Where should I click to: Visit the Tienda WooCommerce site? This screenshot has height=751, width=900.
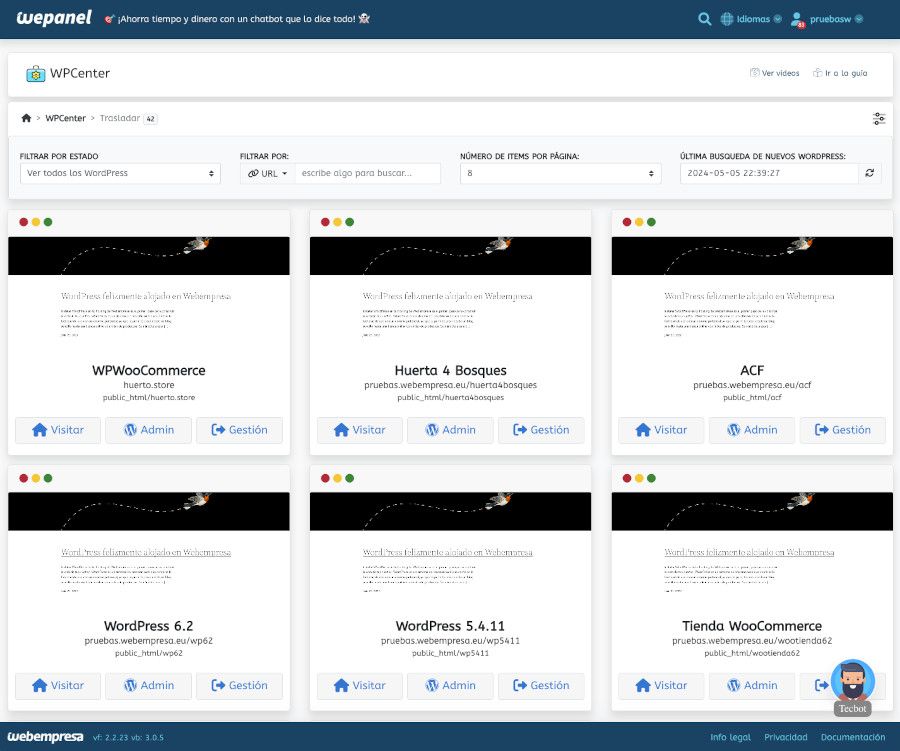661,686
